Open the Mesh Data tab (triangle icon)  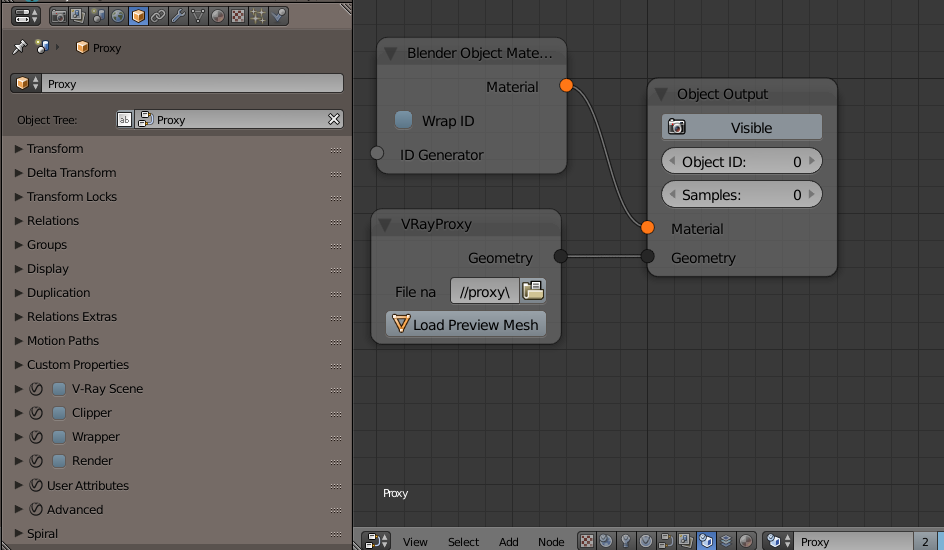click(198, 16)
